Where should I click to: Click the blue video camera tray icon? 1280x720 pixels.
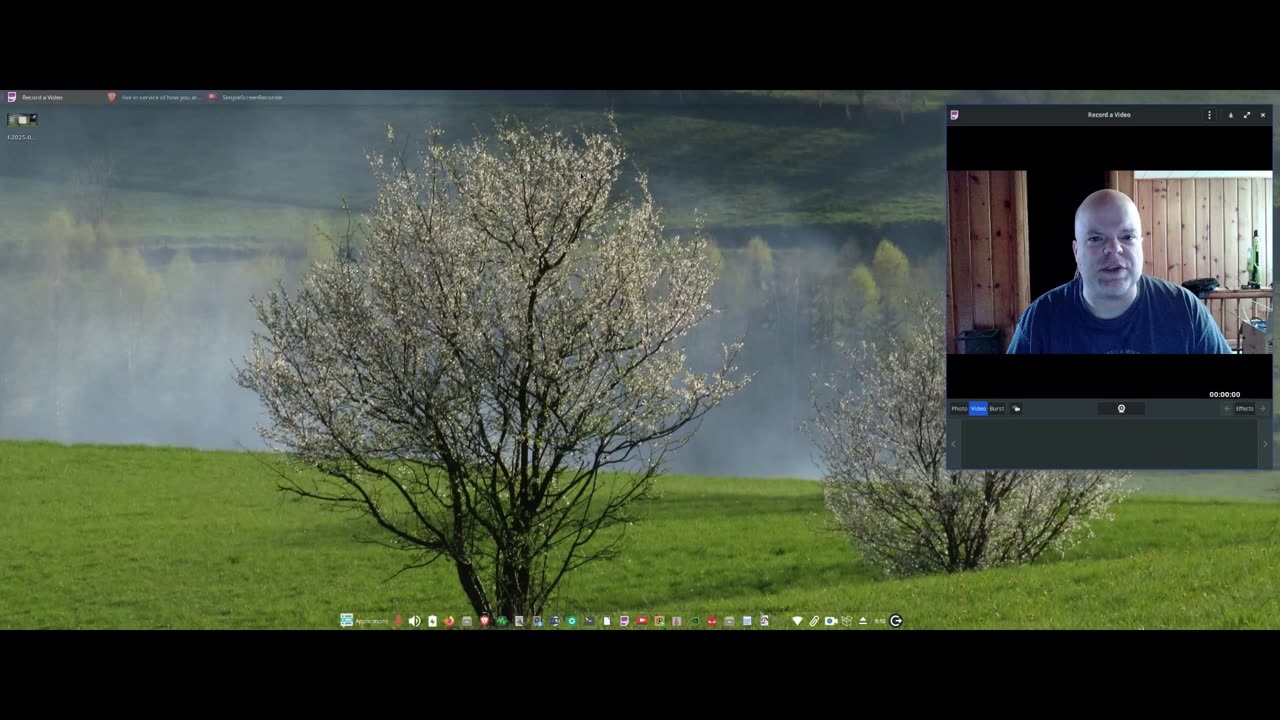[x=830, y=621]
